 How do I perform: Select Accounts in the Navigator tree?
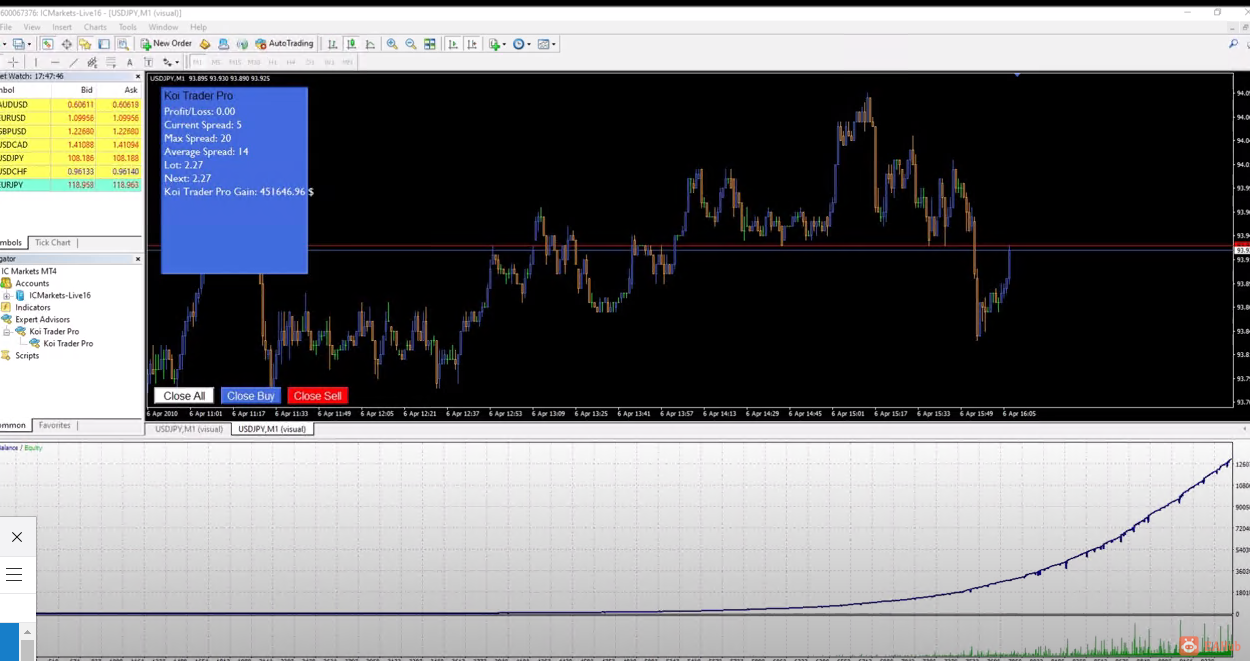click(32, 283)
